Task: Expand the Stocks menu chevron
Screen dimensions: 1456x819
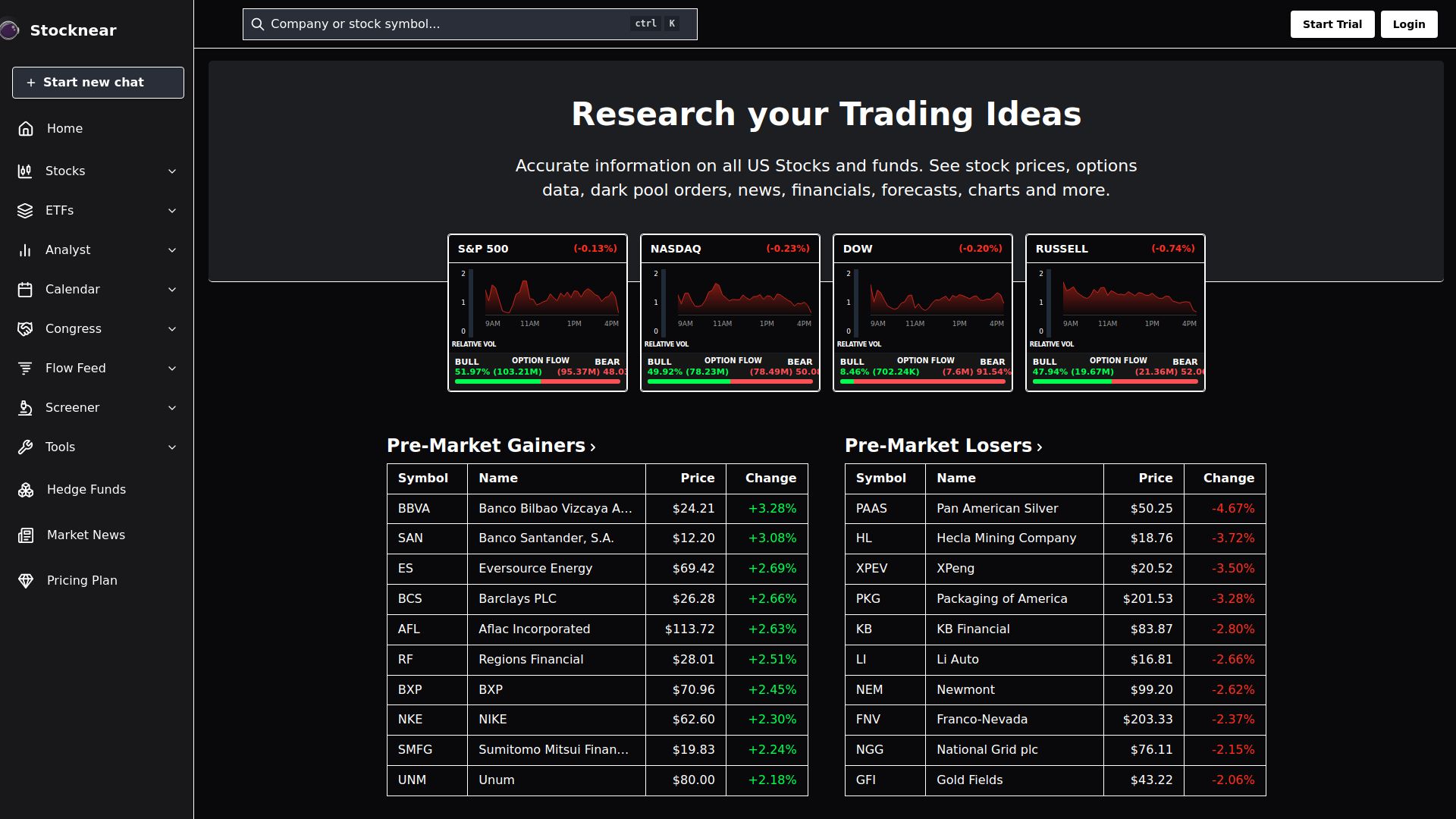Action: point(172,171)
